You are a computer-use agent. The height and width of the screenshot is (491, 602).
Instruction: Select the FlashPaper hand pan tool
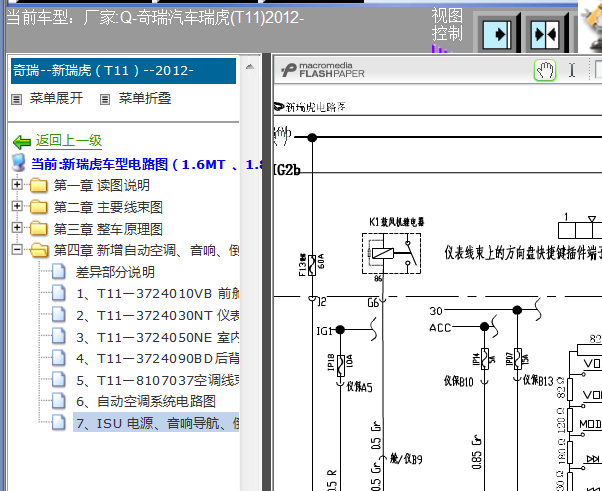pos(545,70)
